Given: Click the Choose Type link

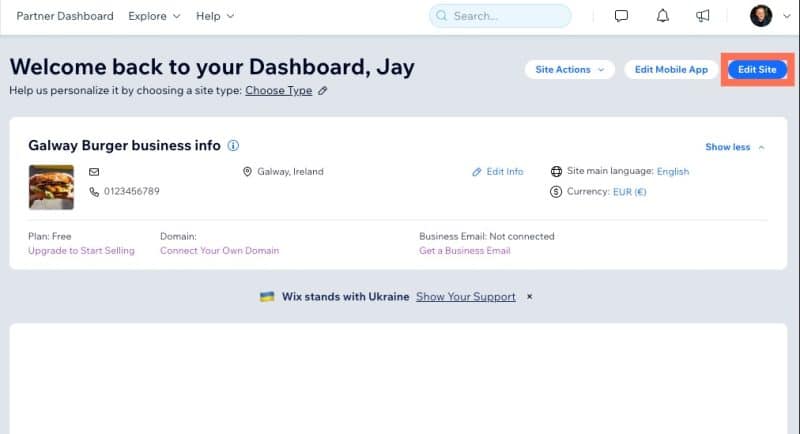Looking at the screenshot, I should [279, 90].
